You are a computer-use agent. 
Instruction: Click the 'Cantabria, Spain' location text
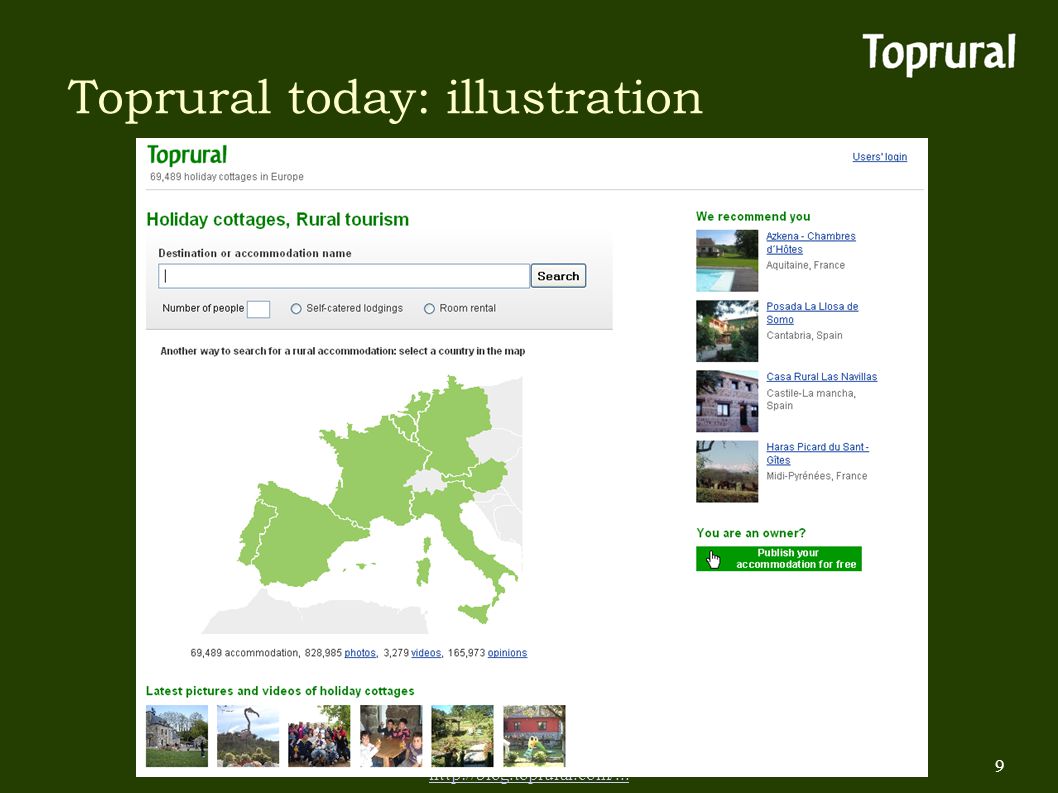click(804, 335)
